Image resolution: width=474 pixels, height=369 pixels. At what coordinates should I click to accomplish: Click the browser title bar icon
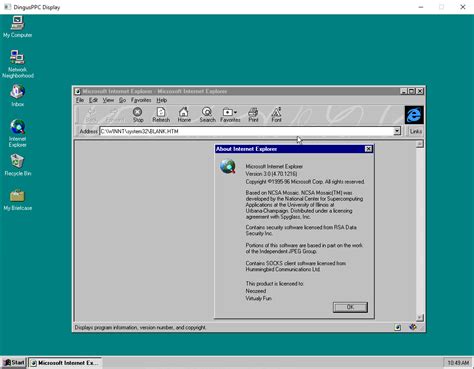click(78, 91)
